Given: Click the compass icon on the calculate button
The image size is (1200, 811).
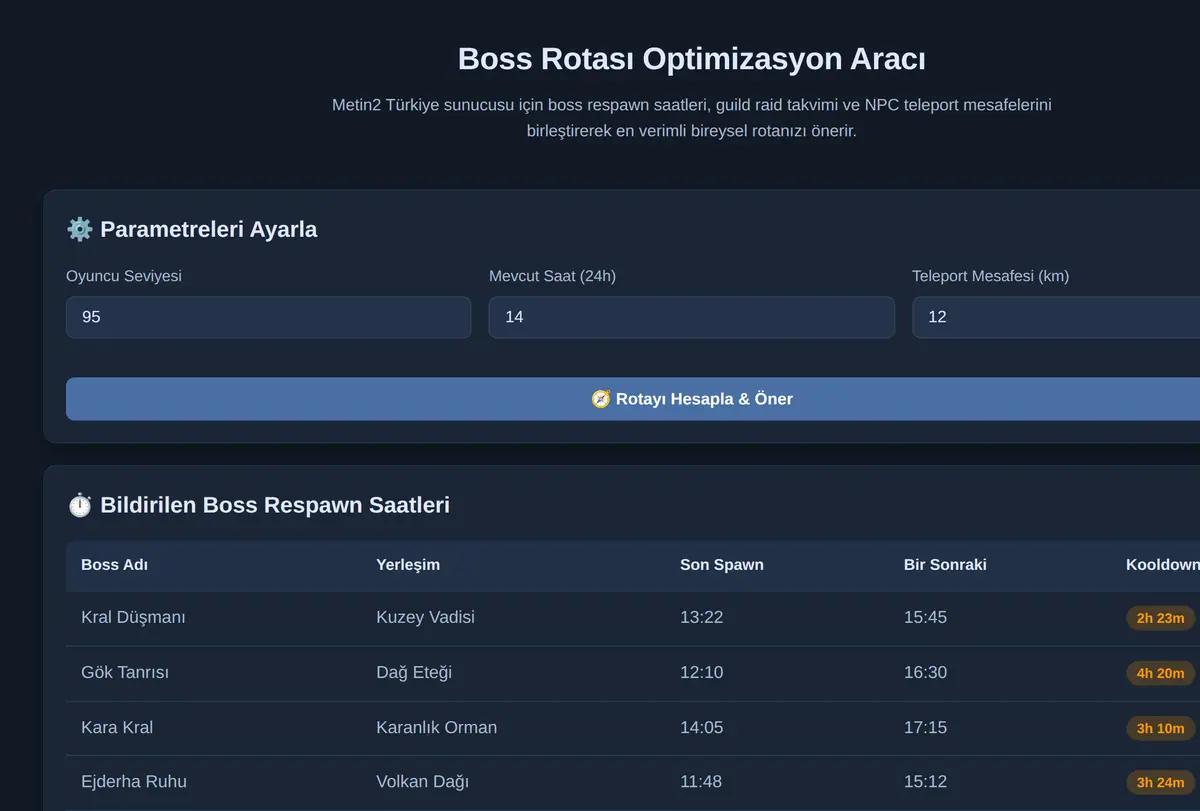Looking at the screenshot, I should click(601, 399).
